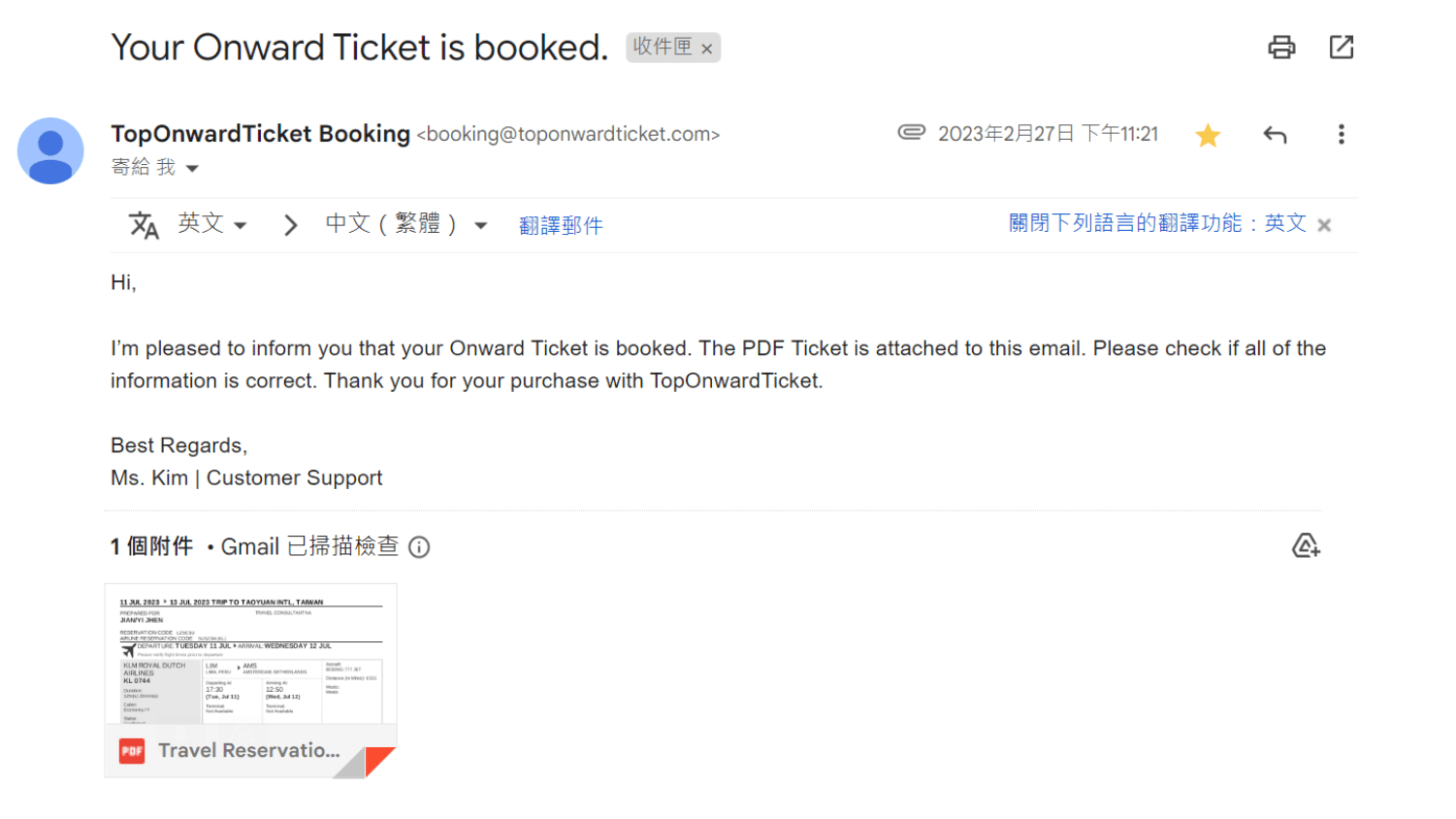Click the paperclip attachment indicator icon
Image resolution: width=1456 pixels, height=819 pixels.
pyautogui.click(x=911, y=133)
